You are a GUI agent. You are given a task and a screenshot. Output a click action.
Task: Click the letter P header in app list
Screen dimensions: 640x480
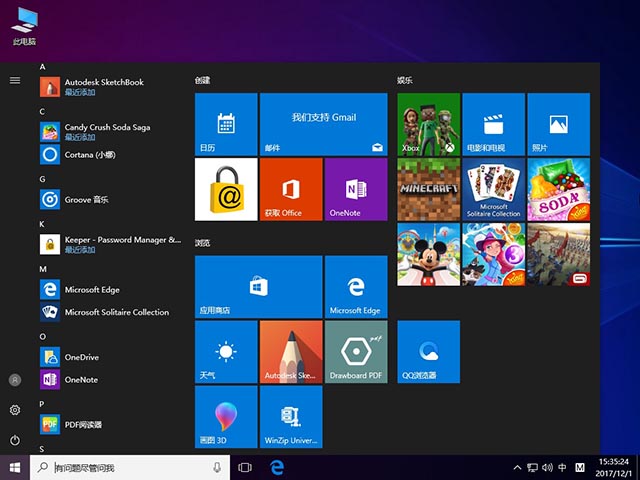click(42, 404)
